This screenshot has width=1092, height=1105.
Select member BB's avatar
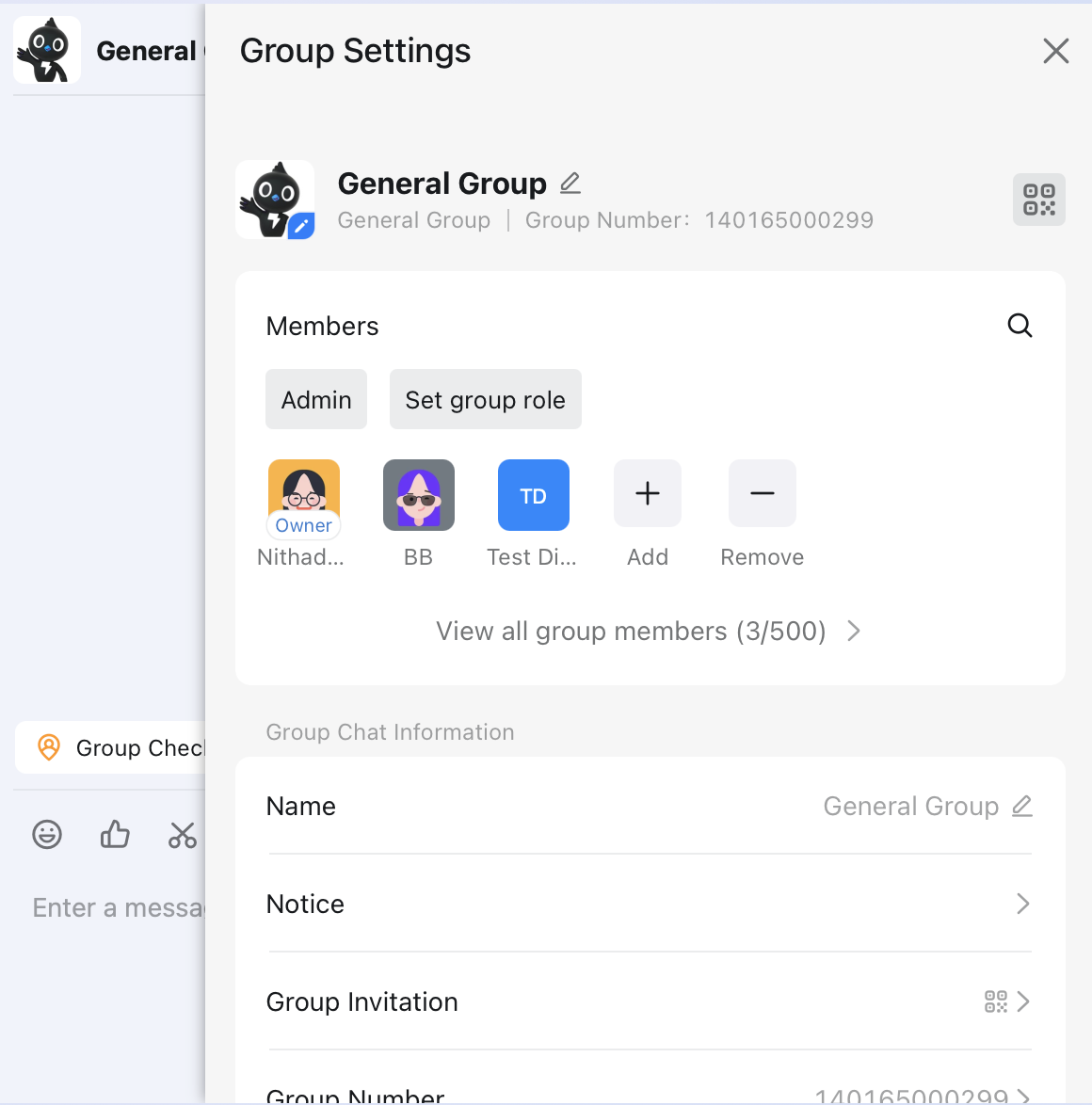click(418, 494)
